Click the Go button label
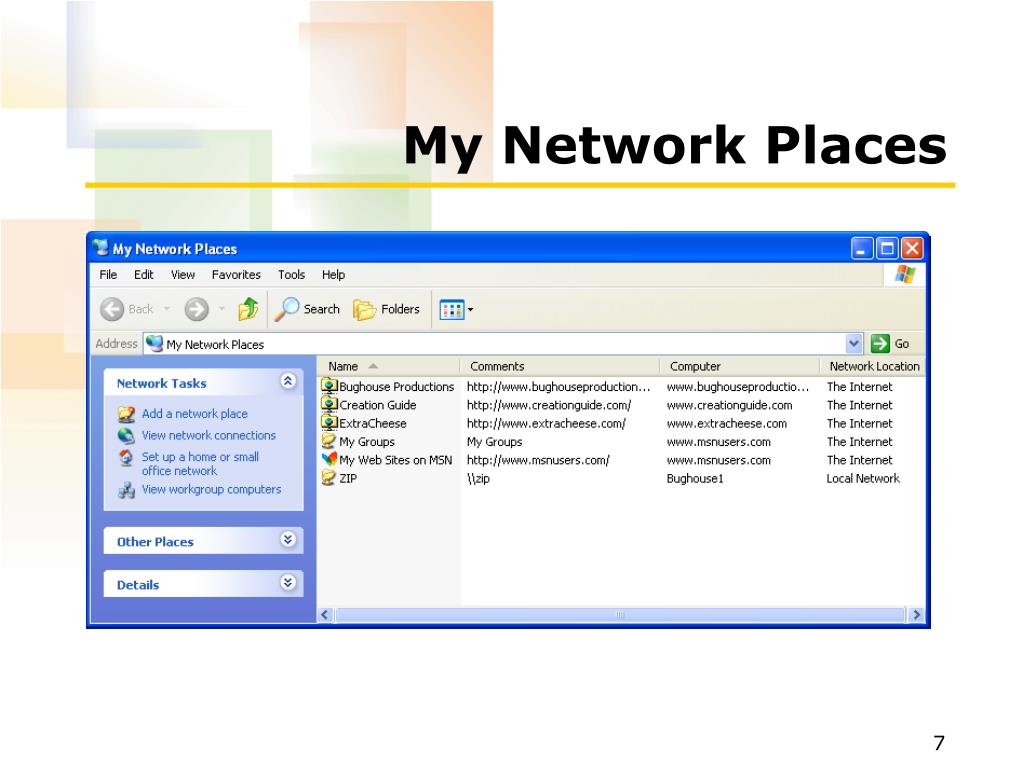This screenshot has width=1024, height=768. tap(902, 344)
